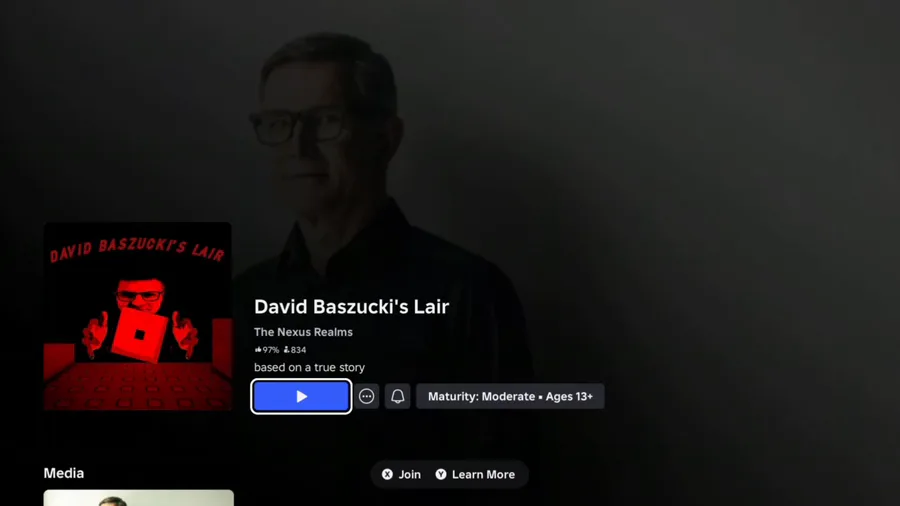The width and height of the screenshot is (900, 506).
Task: Jump to the Media section heading
Action: (x=64, y=473)
